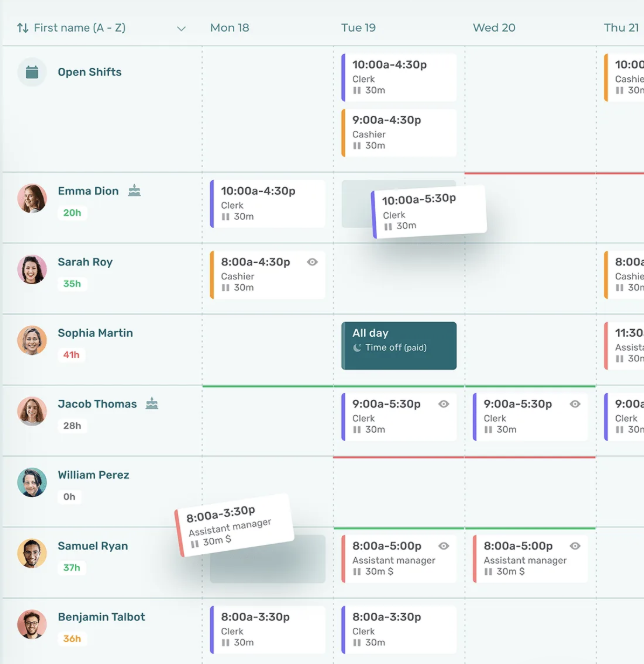Click the Sophia Martin employee name
This screenshot has width=644, height=664.
(95, 333)
